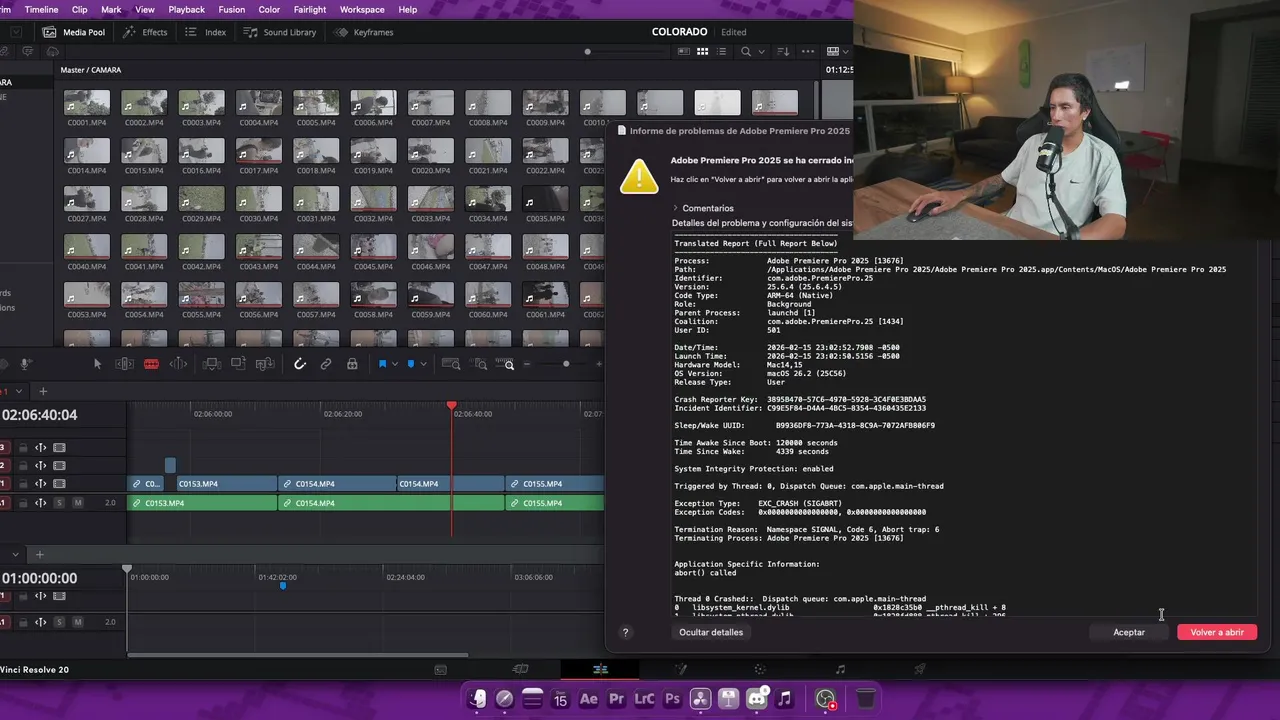Click the Dynamic Trim Mode tool icon

[178, 364]
